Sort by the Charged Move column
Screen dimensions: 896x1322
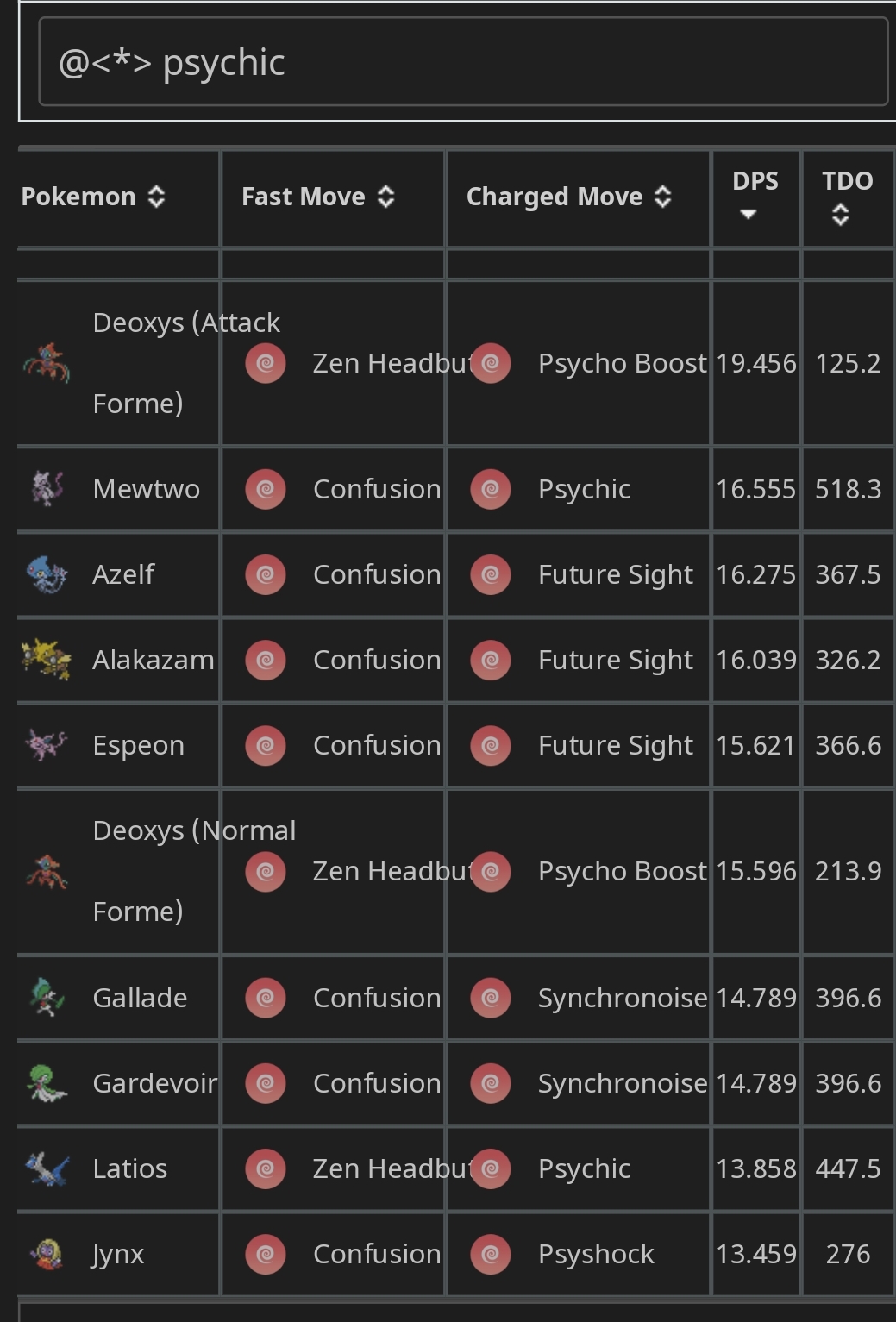pyautogui.click(x=569, y=197)
